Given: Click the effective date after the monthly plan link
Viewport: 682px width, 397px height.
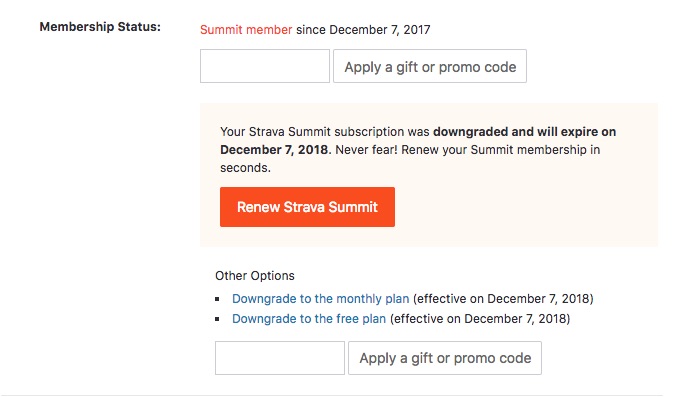Looking at the screenshot, I should coord(503,299).
